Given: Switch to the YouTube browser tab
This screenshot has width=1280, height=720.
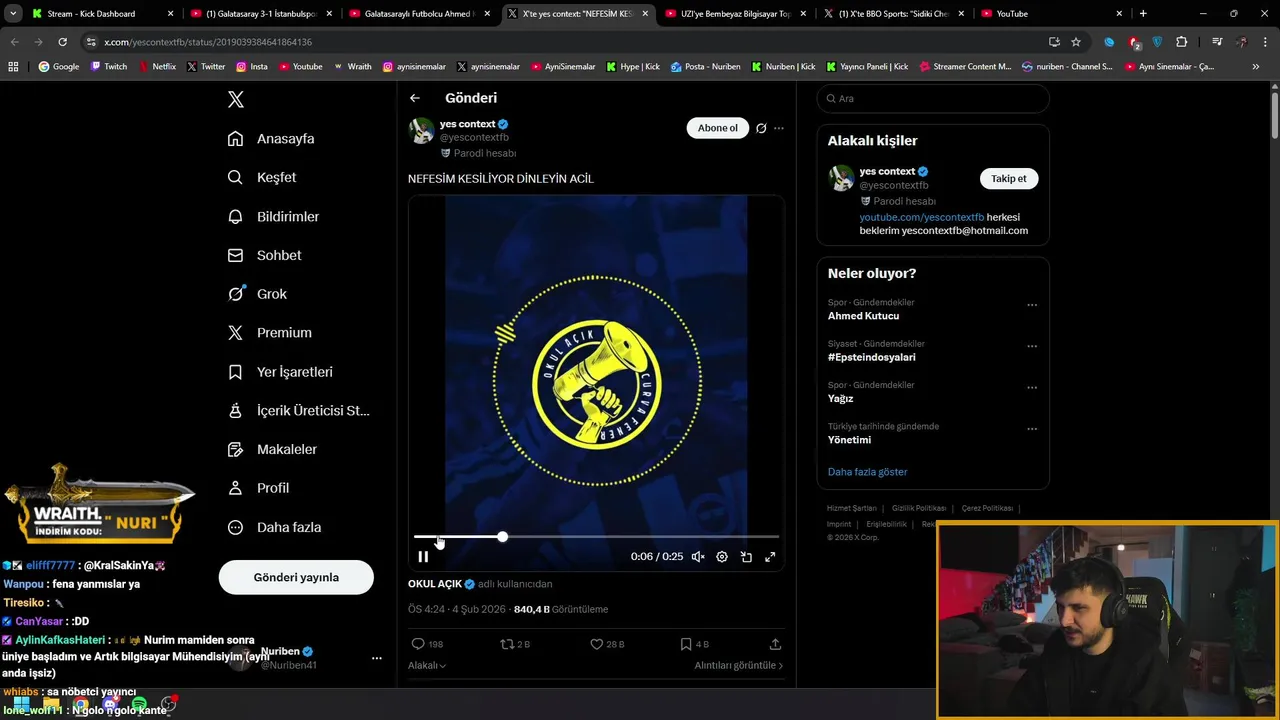Looking at the screenshot, I should coord(1050,14).
